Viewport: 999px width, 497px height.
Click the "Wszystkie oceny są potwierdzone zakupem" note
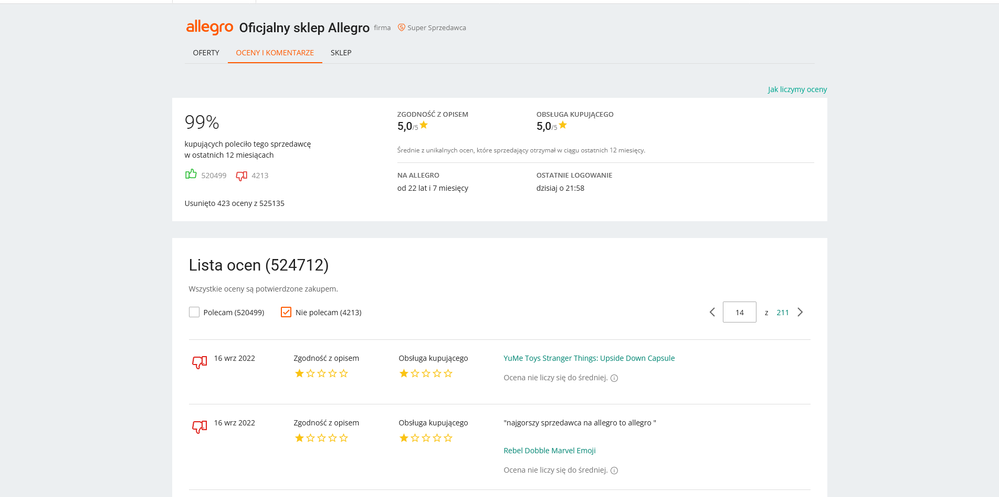tap(263, 289)
